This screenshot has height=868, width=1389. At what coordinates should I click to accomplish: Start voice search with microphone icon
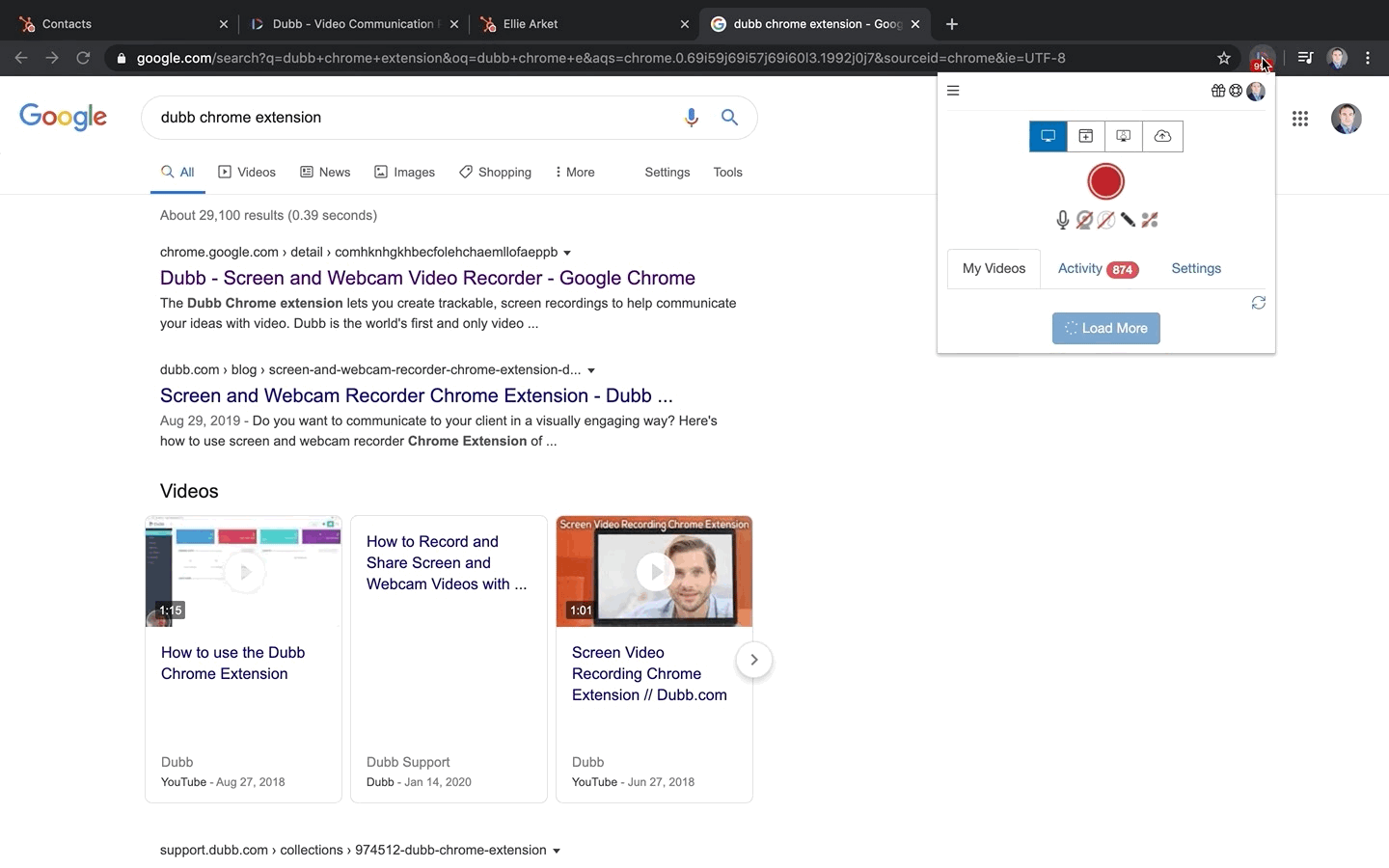pyautogui.click(x=691, y=118)
